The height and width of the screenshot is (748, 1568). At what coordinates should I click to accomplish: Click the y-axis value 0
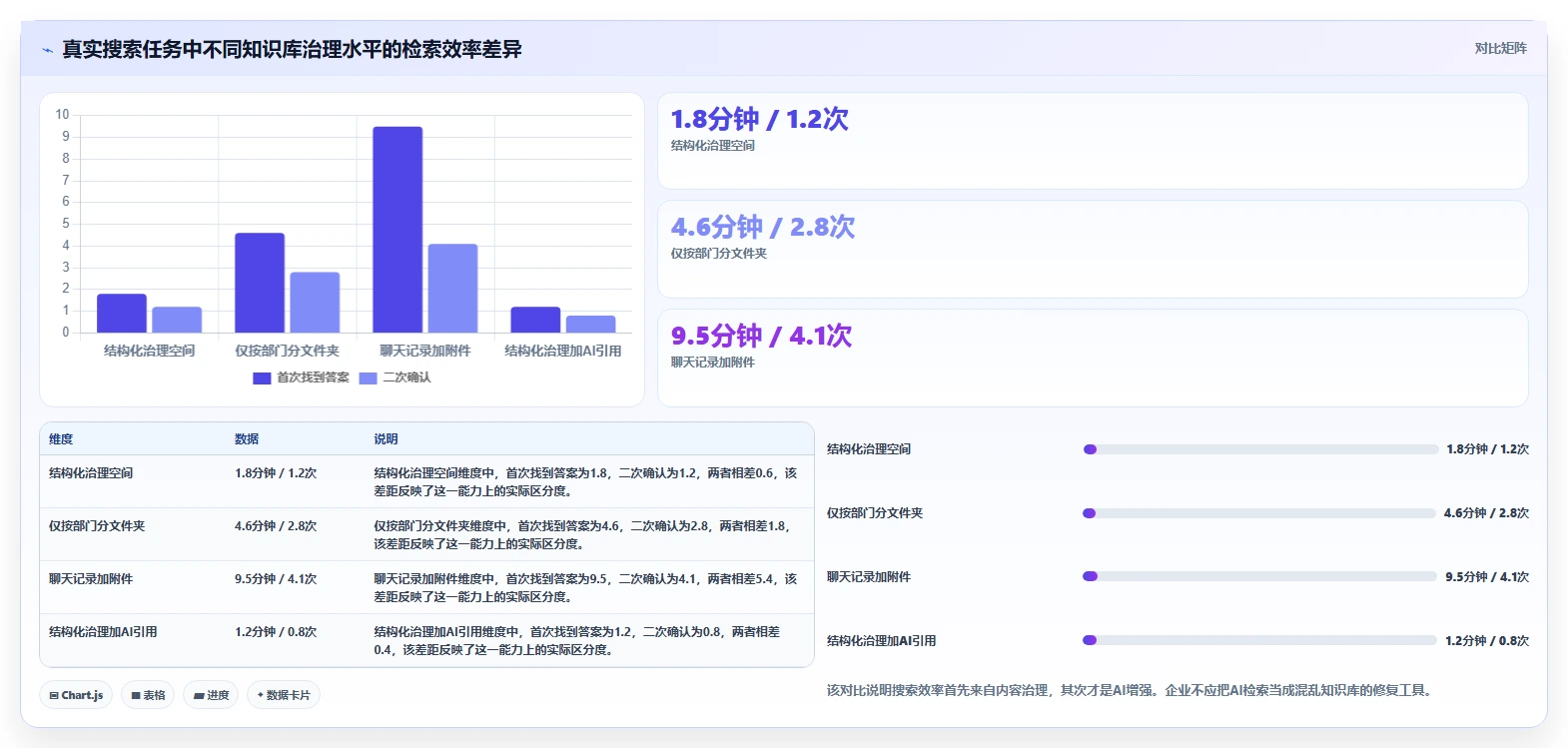[66, 333]
